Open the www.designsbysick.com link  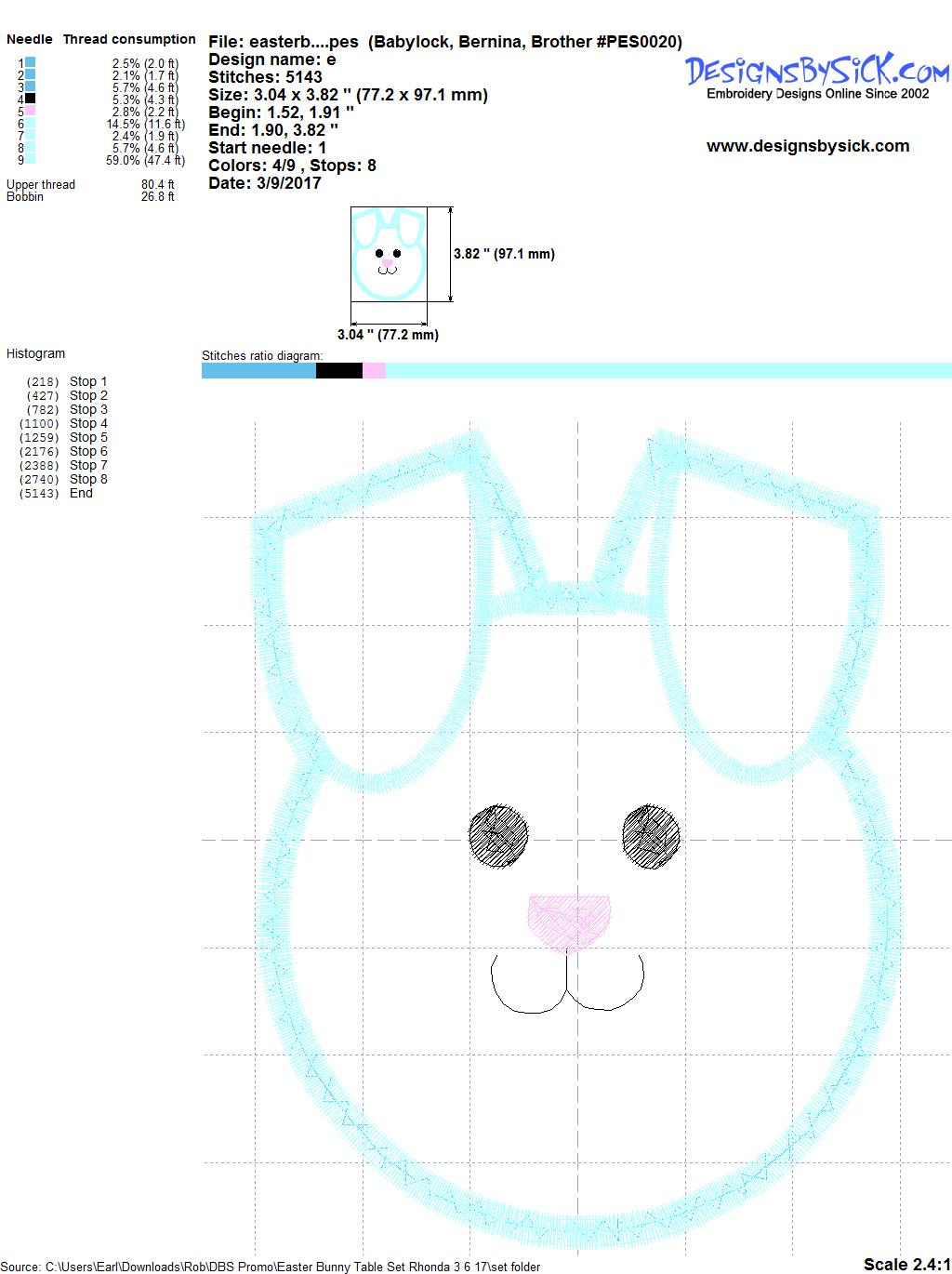click(808, 146)
